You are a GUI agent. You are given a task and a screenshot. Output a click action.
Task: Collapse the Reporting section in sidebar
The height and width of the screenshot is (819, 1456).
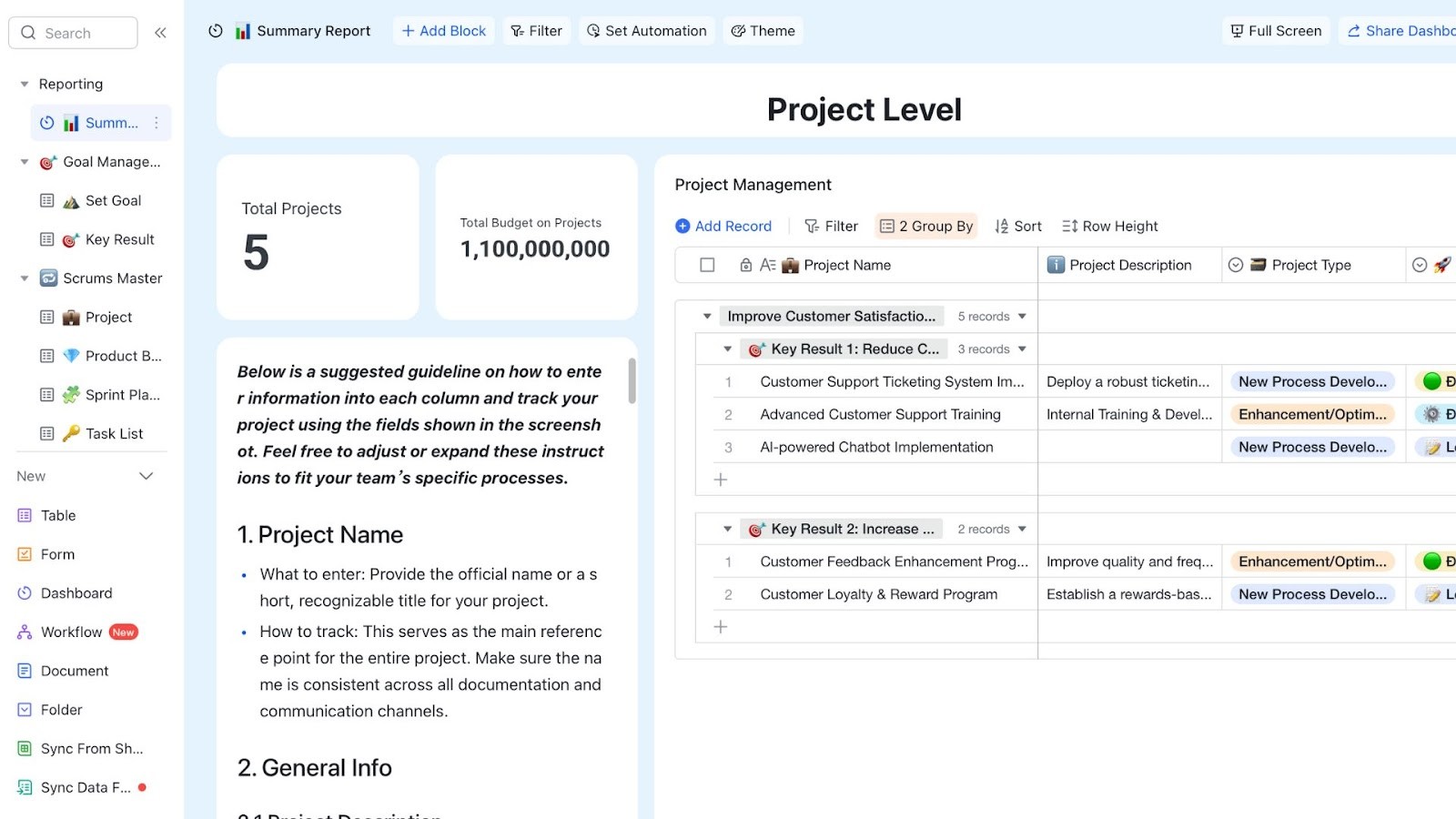pyautogui.click(x=22, y=83)
